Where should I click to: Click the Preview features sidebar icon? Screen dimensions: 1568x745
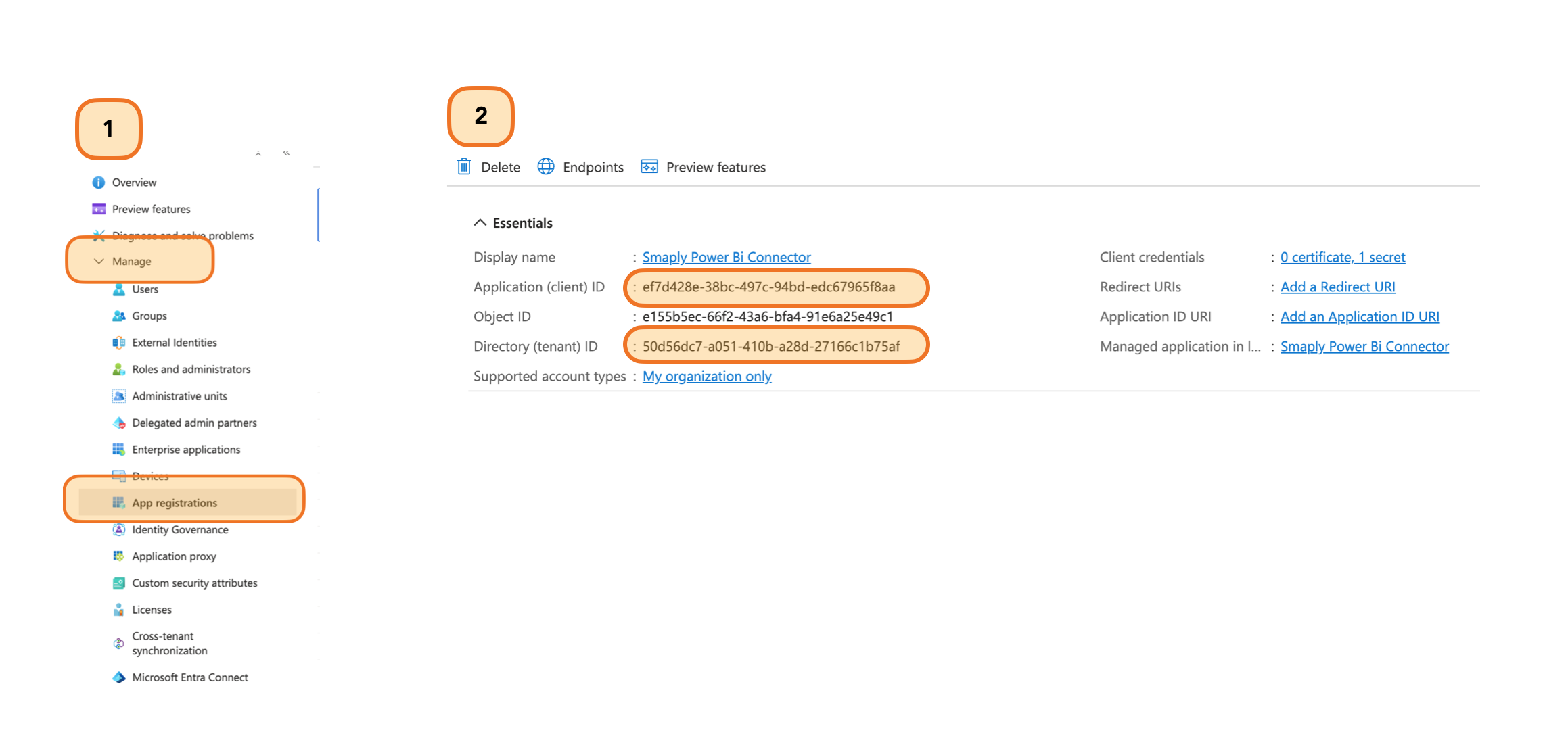(x=99, y=209)
